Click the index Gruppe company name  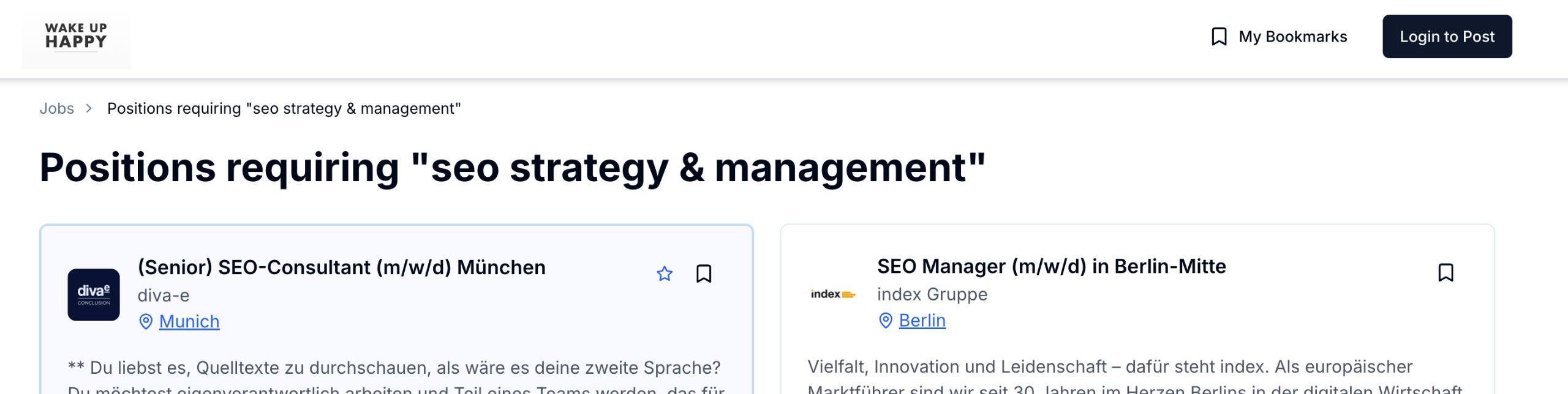point(932,294)
